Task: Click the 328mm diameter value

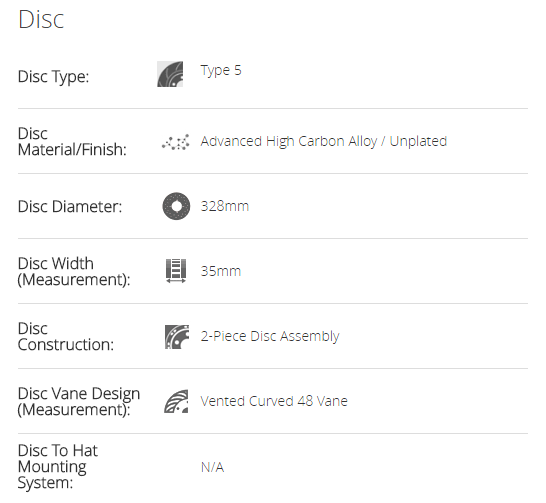Action: click(225, 206)
